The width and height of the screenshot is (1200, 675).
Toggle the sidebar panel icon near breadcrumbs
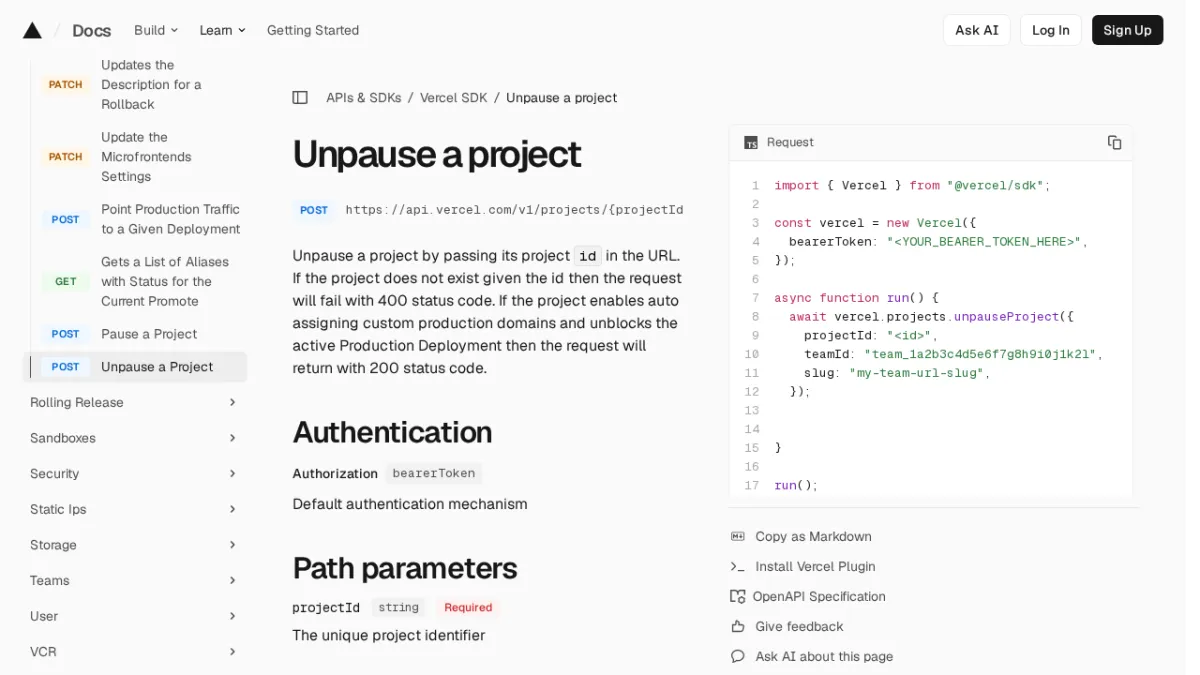point(300,98)
